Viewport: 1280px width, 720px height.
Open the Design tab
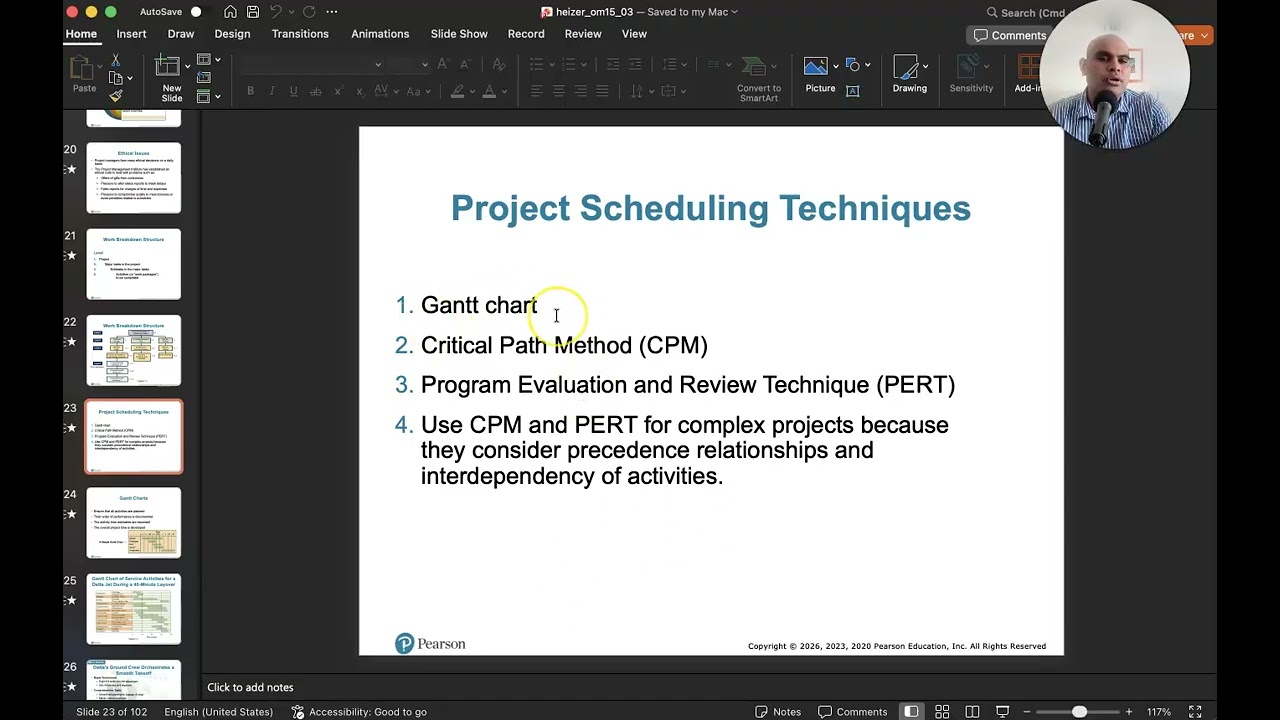point(232,34)
